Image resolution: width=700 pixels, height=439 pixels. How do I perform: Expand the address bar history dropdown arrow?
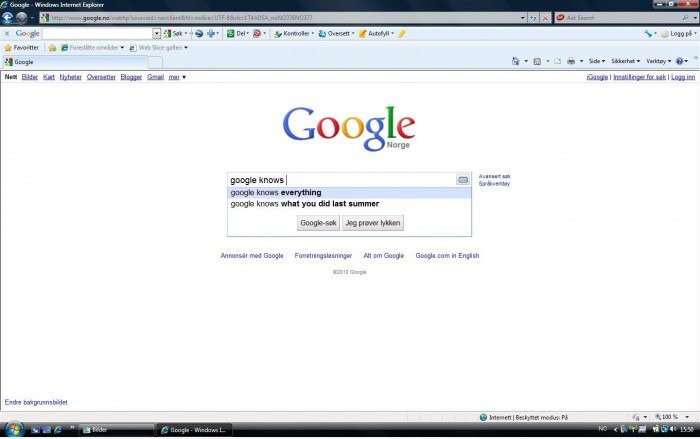pyautogui.click(x=523, y=18)
